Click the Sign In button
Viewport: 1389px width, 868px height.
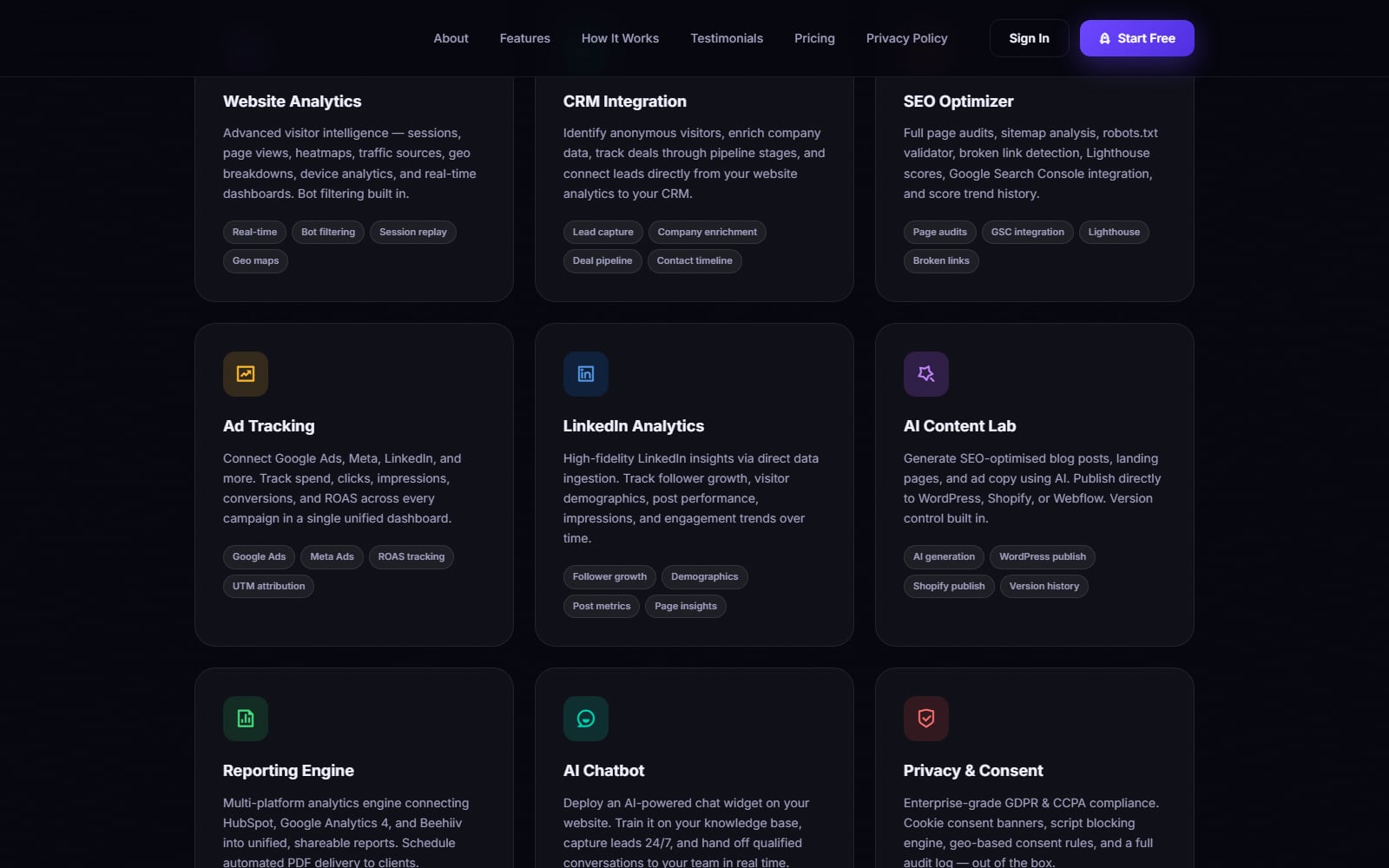1029,38
